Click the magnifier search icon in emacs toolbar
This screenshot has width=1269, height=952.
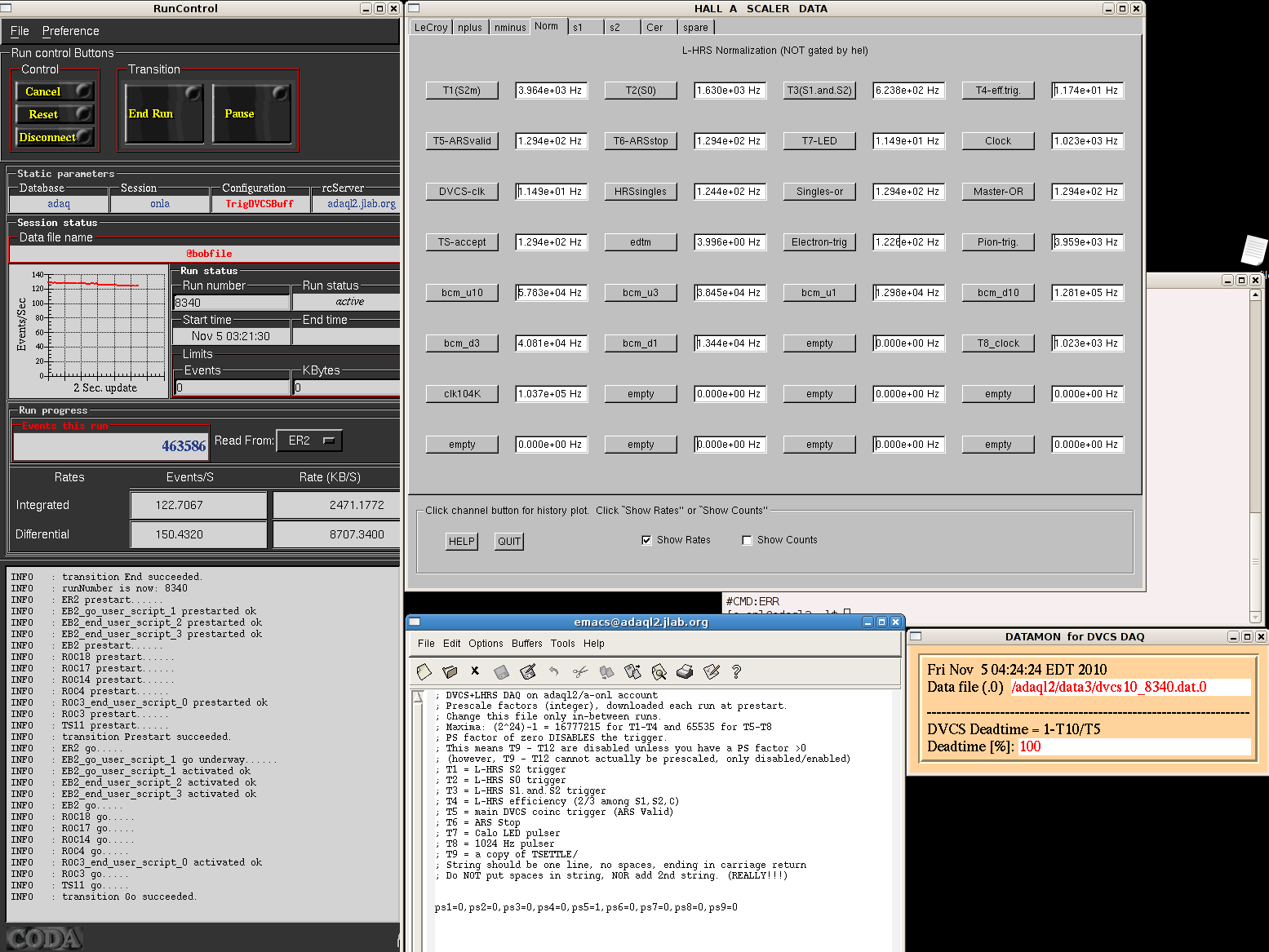point(659,672)
